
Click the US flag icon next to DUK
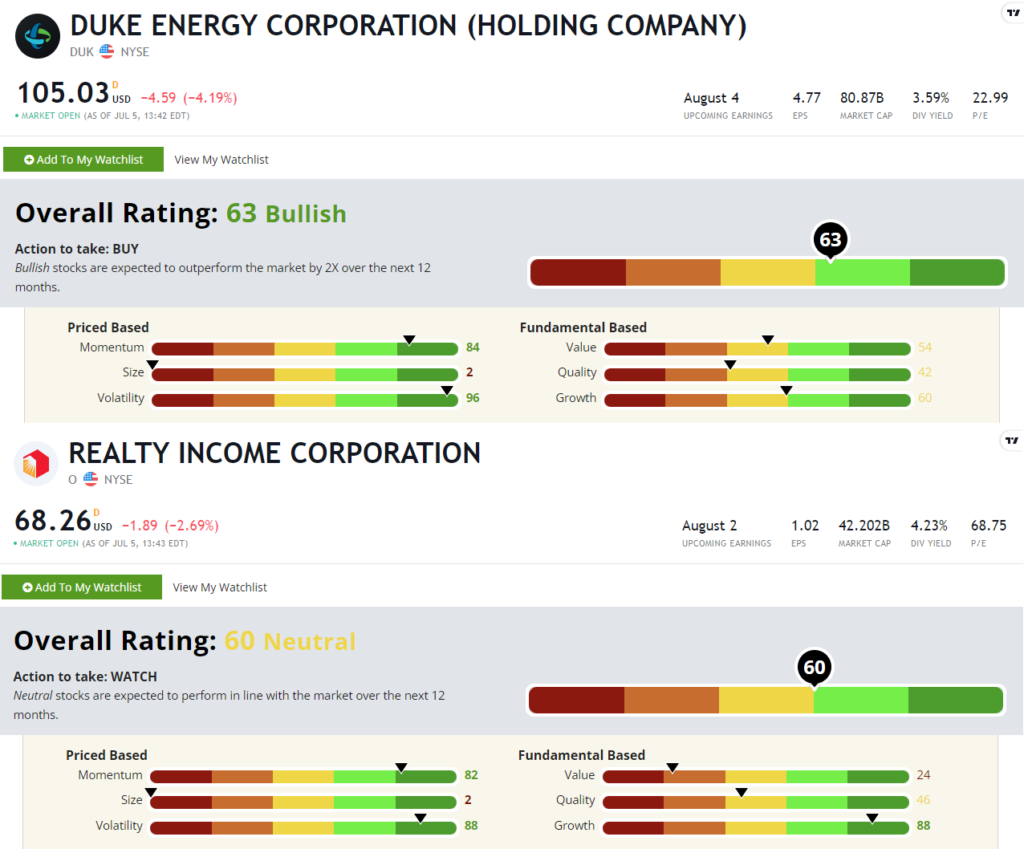coord(107,52)
